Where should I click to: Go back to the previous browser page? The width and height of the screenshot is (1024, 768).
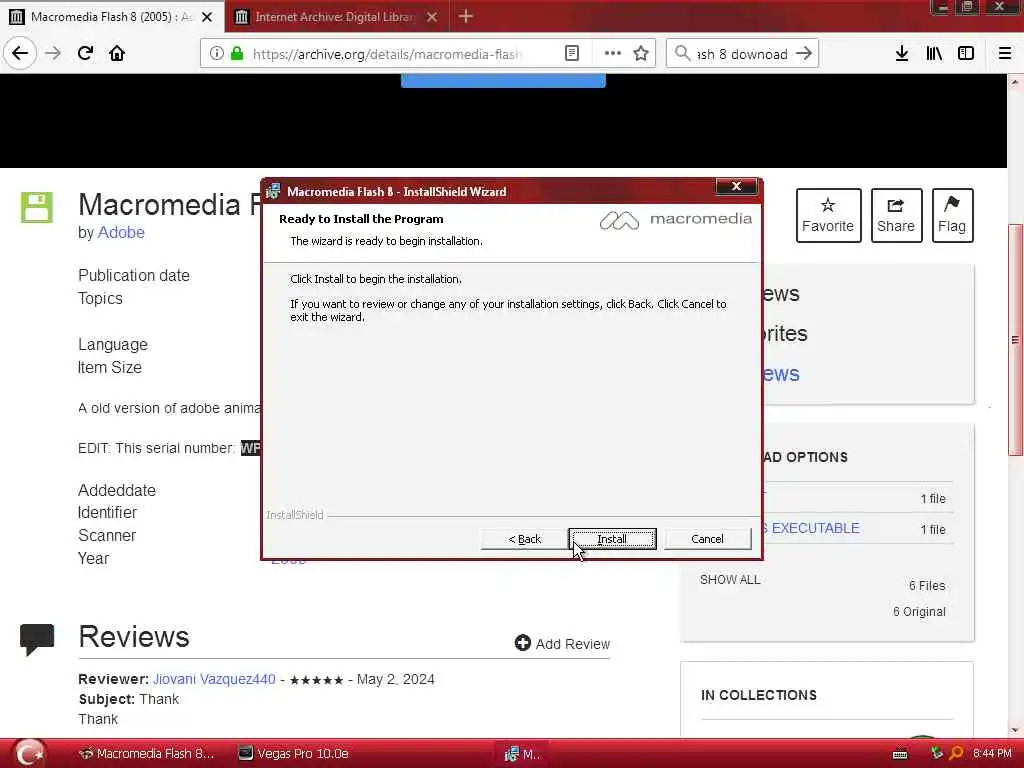(x=20, y=54)
